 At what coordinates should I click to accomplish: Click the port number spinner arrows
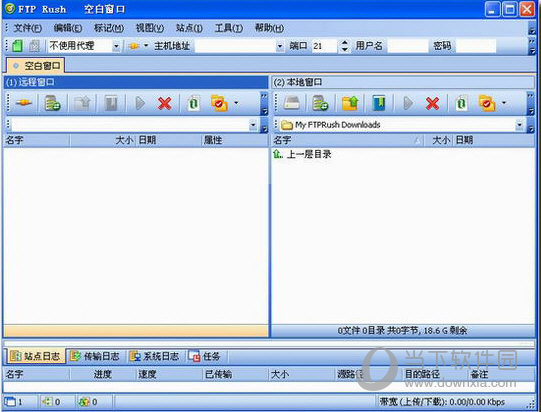coord(344,46)
